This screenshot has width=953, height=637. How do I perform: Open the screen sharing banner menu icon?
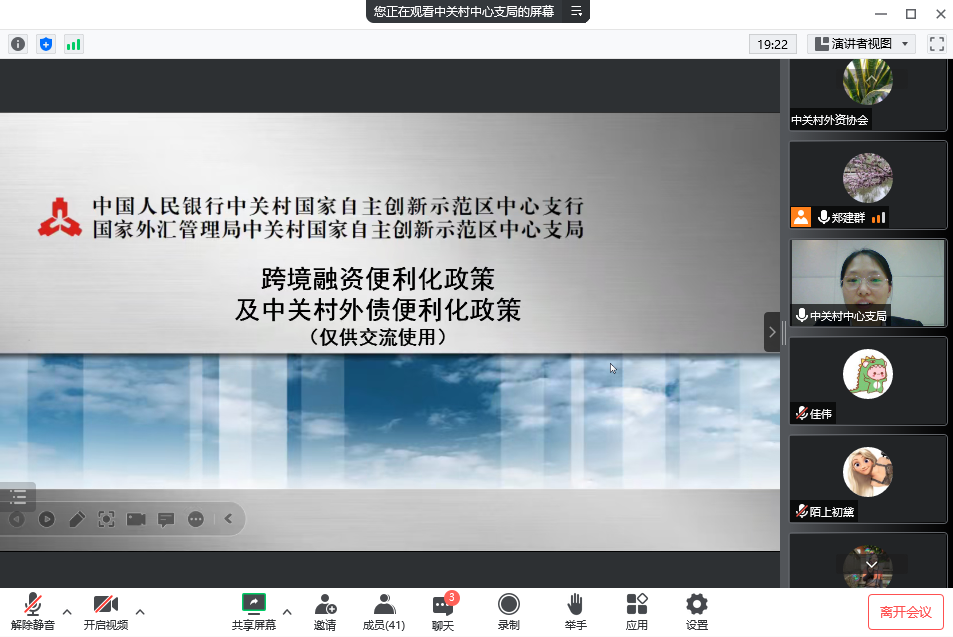[576, 11]
